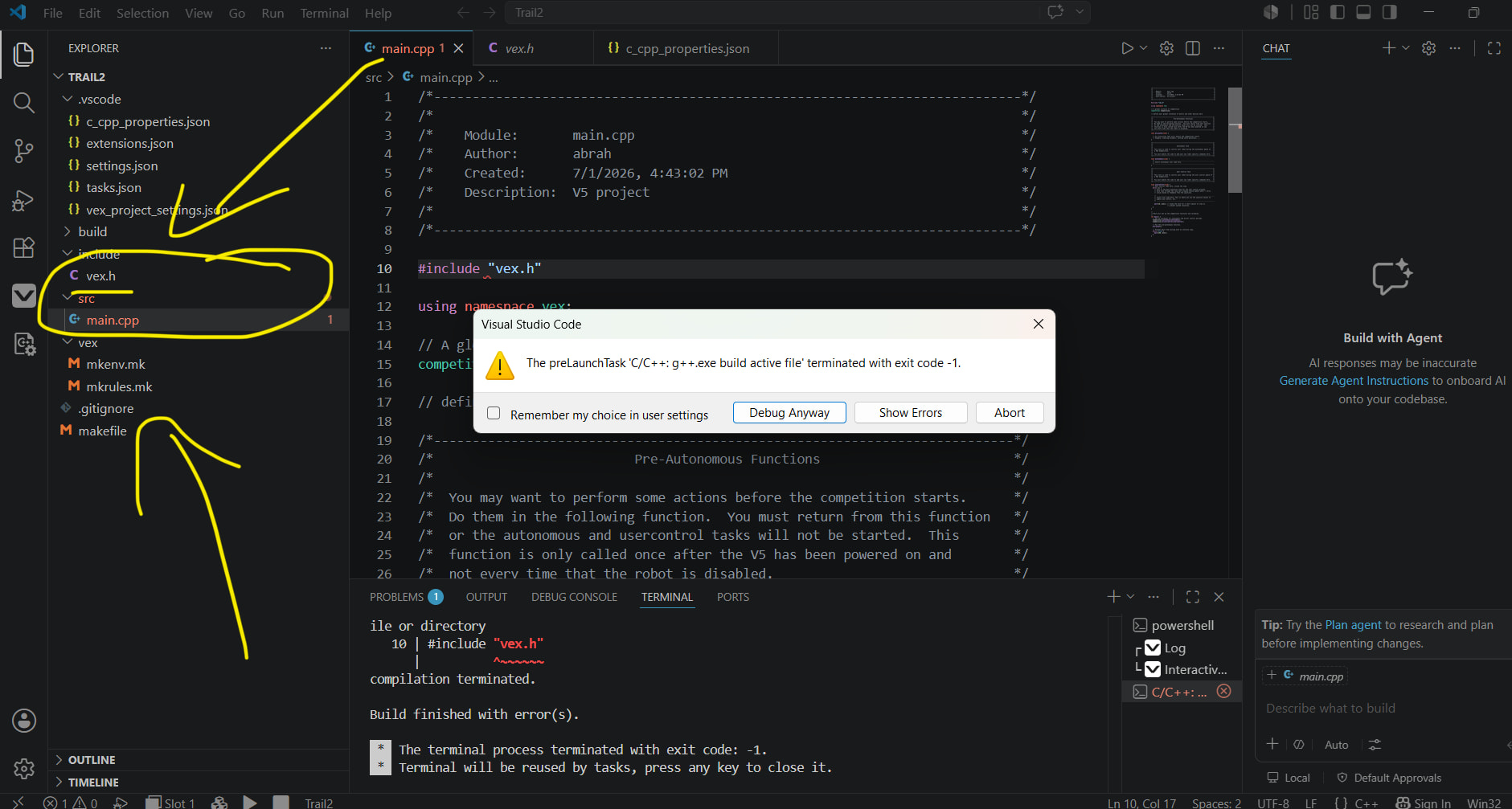This screenshot has height=809, width=1512.
Task: Open the File menu
Action: tap(52, 13)
